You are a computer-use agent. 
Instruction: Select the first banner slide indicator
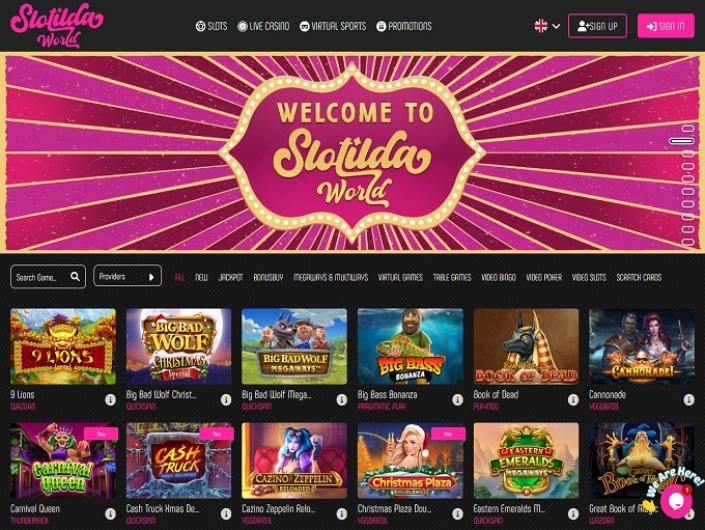[688, 129]
